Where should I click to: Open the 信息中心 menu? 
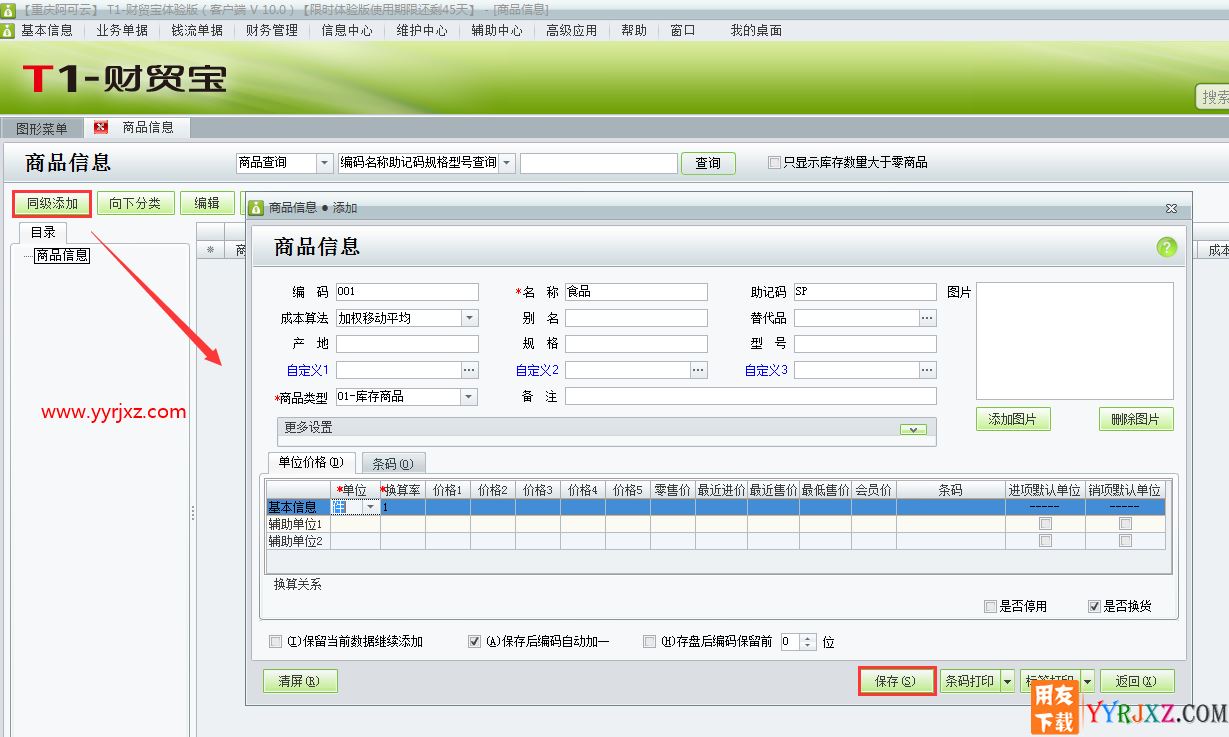pyautogui.click(x=347, y=30)
